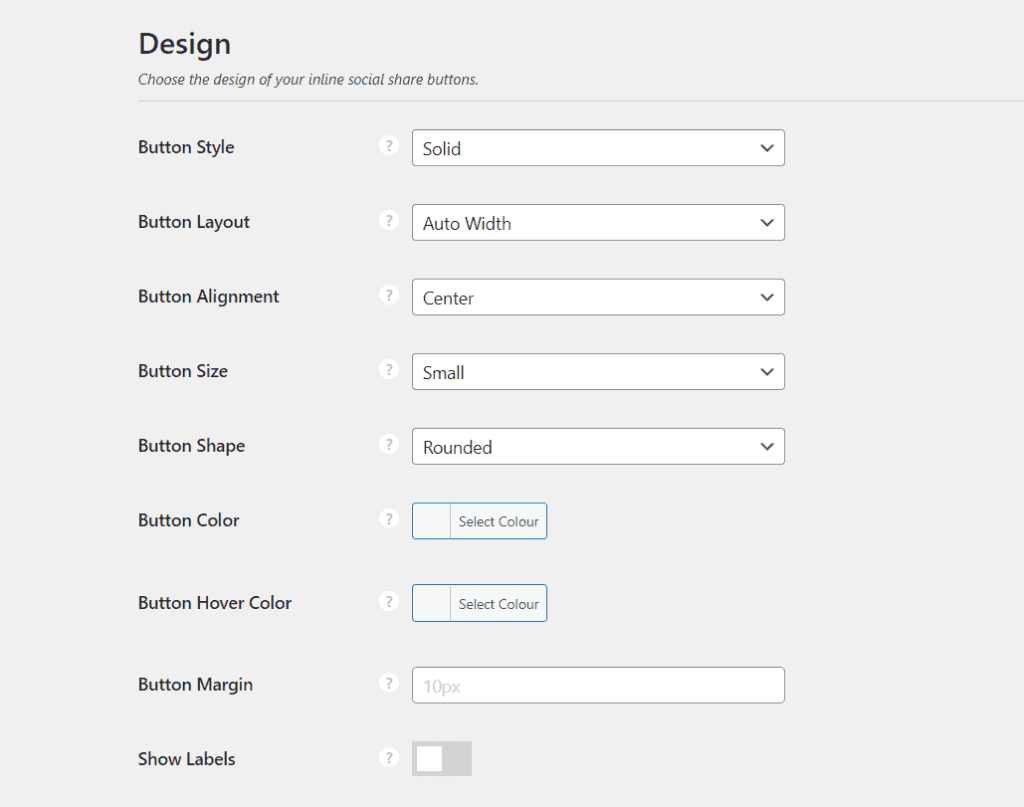The image size is (1024, 807).
Task: Click Select Colour for Button Color
Action: coord(499,520)
